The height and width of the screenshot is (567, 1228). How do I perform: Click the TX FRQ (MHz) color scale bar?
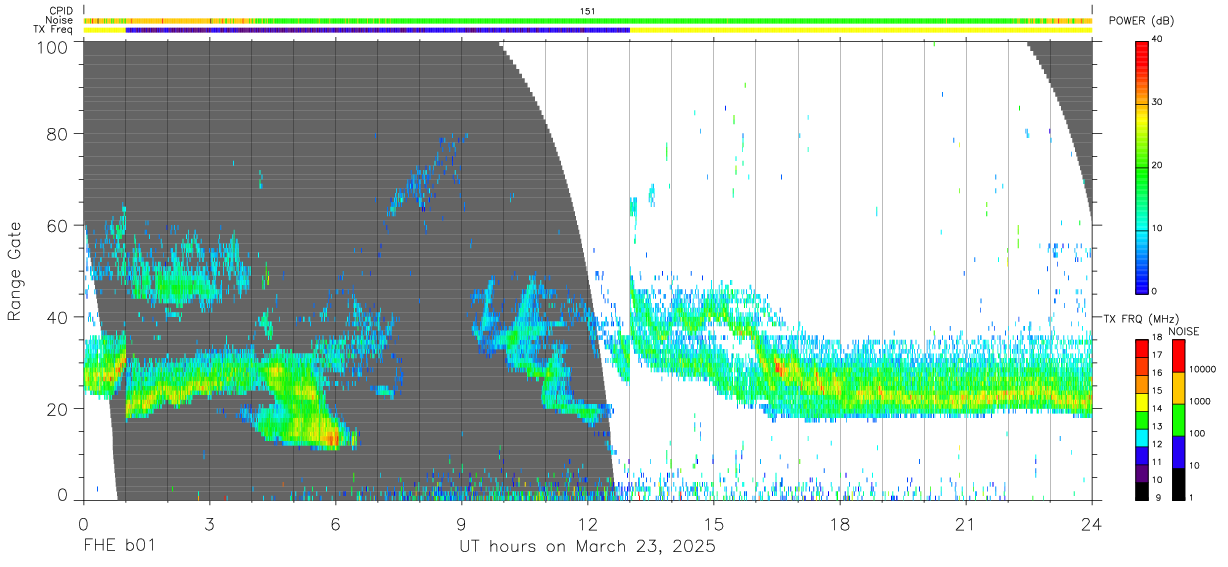pyautogui.click(x=1142, y=419)
